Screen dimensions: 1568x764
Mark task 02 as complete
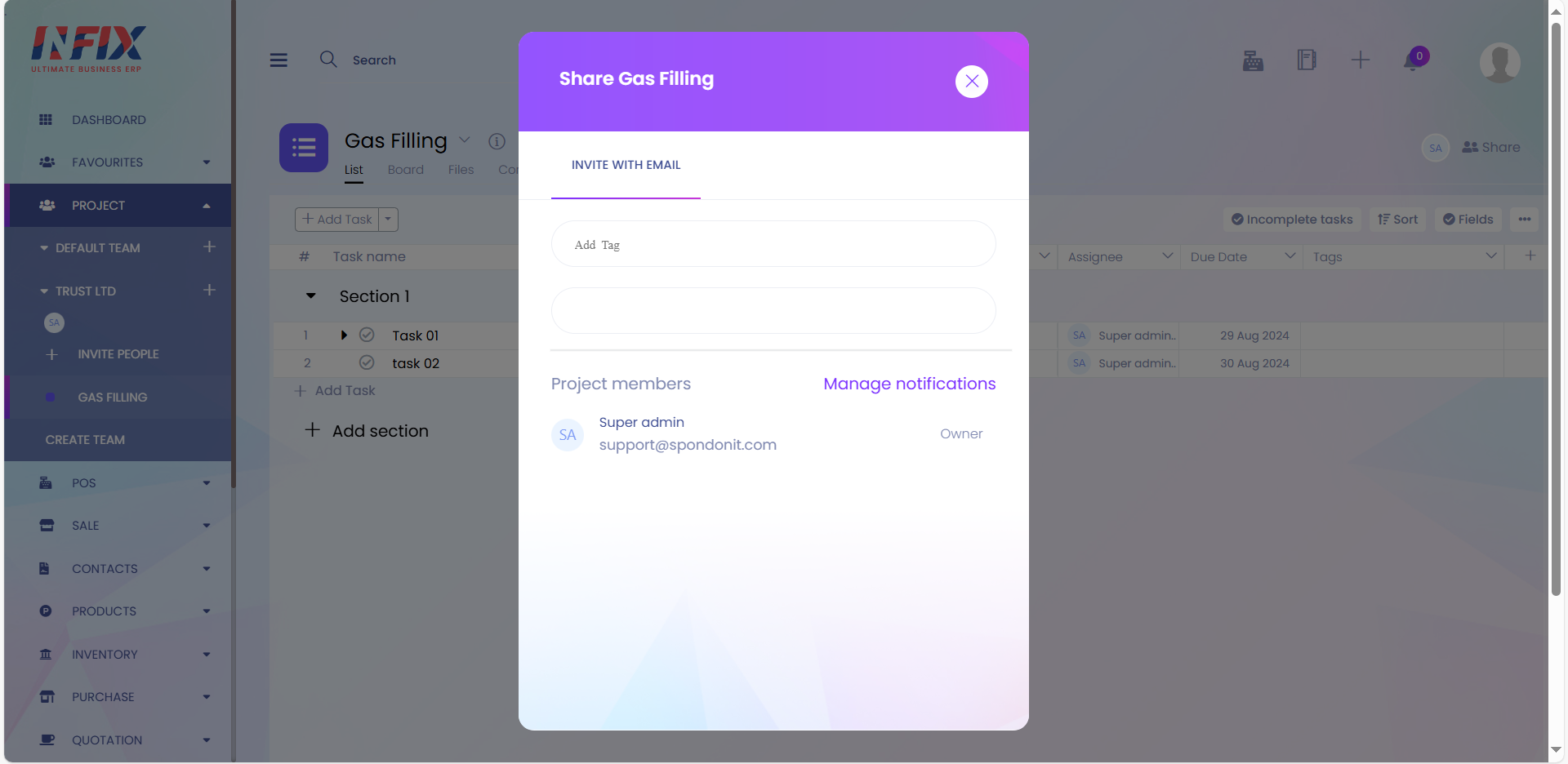point(367,362)
